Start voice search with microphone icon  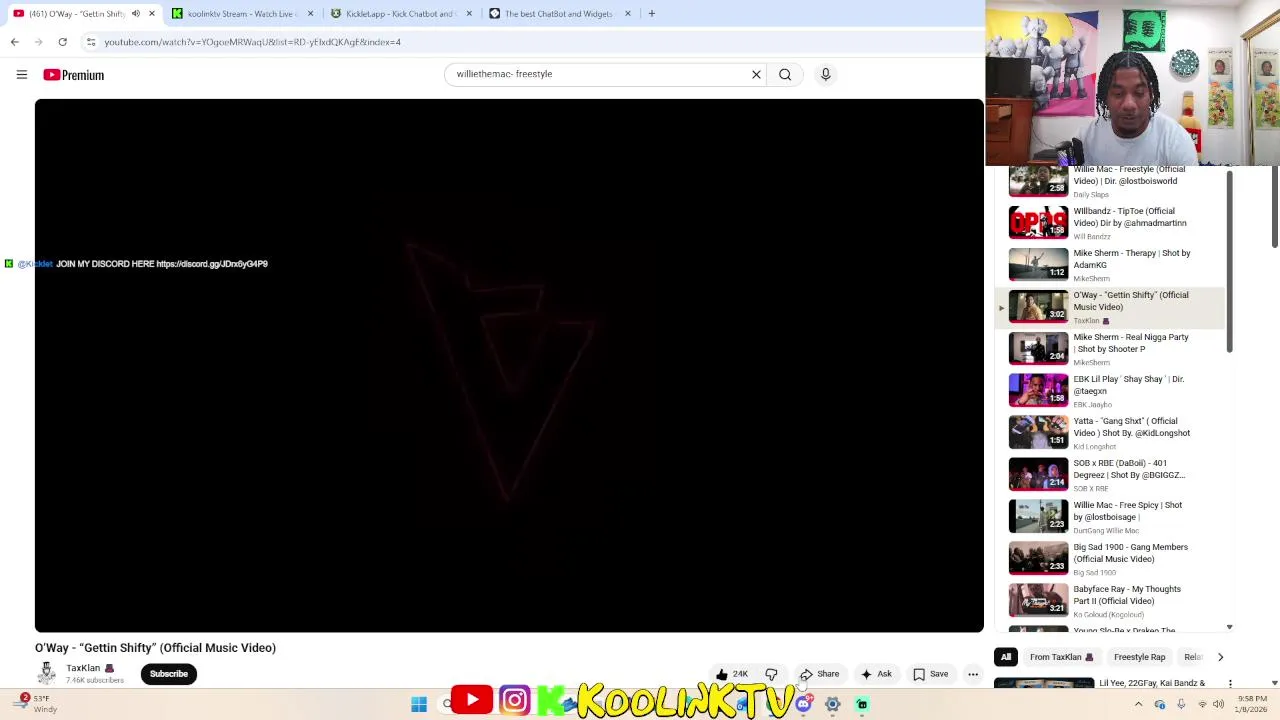[825, 74]
